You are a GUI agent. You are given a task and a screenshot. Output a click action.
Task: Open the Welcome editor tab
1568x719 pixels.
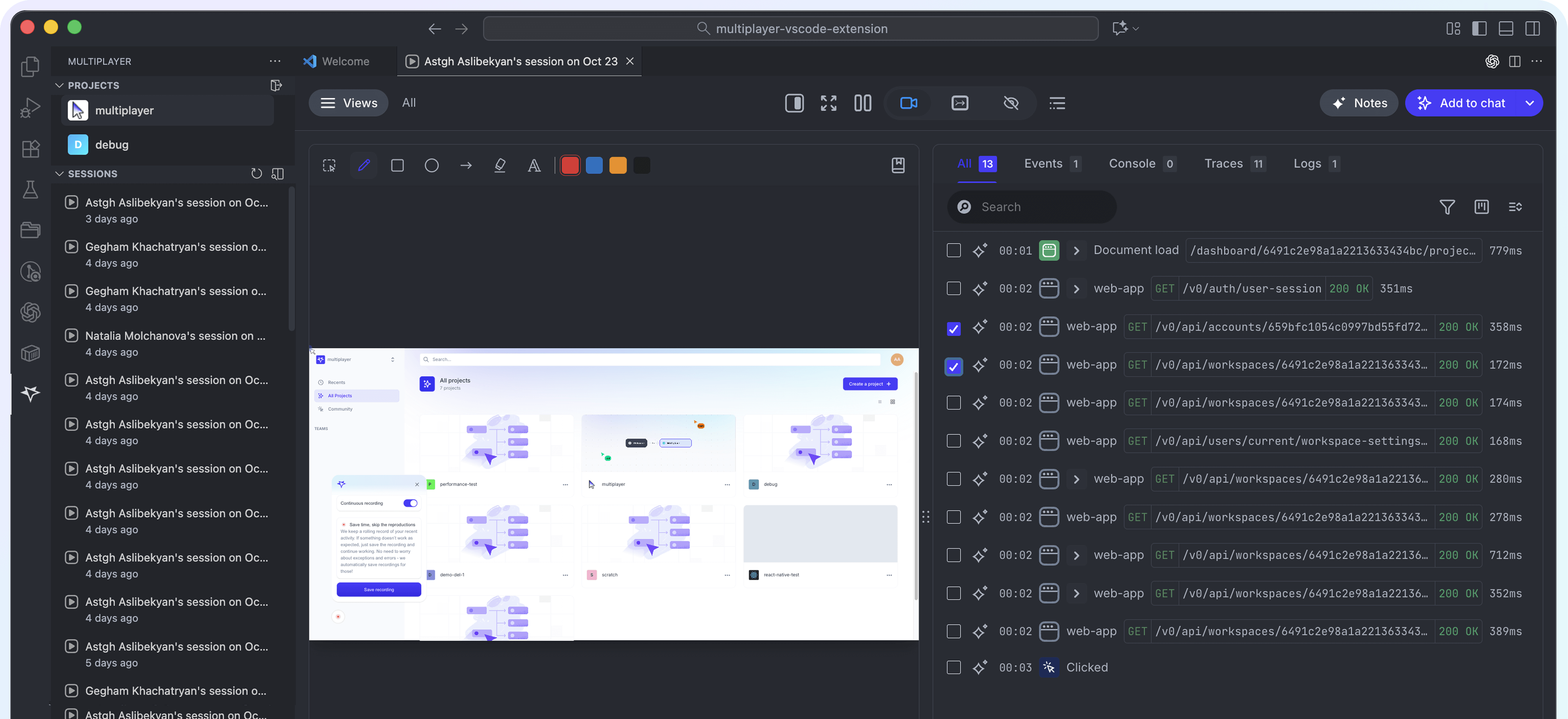345,61
